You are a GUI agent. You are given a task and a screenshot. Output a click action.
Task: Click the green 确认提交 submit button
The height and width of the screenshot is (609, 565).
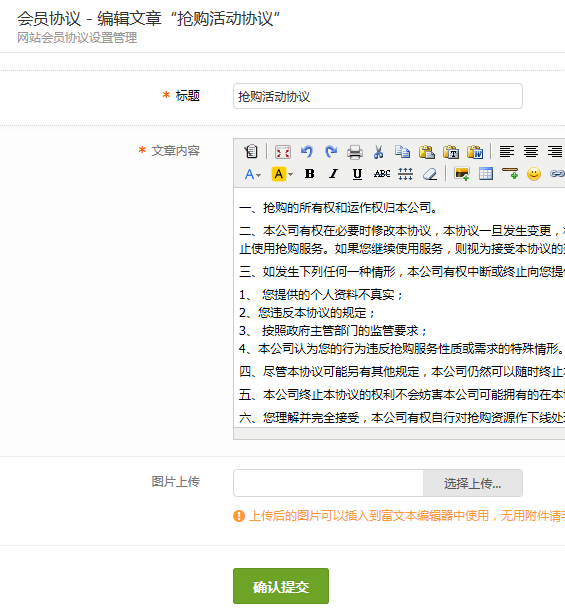[281, 586]
